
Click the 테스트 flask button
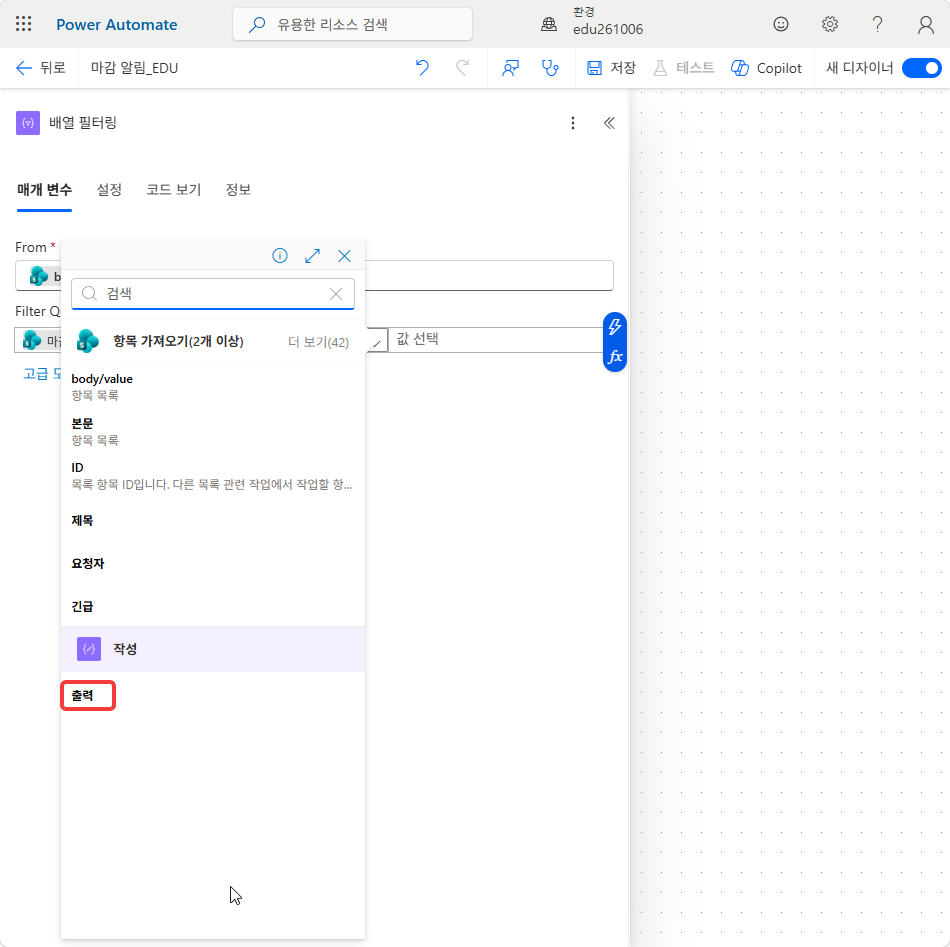pyautogui.click(x=684, y=68)
